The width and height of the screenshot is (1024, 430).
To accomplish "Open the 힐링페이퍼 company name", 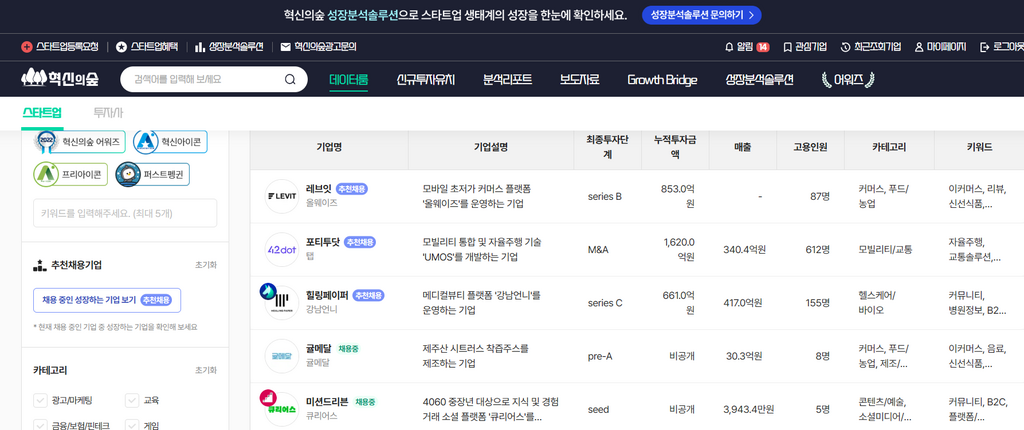I will pos(327,295).
